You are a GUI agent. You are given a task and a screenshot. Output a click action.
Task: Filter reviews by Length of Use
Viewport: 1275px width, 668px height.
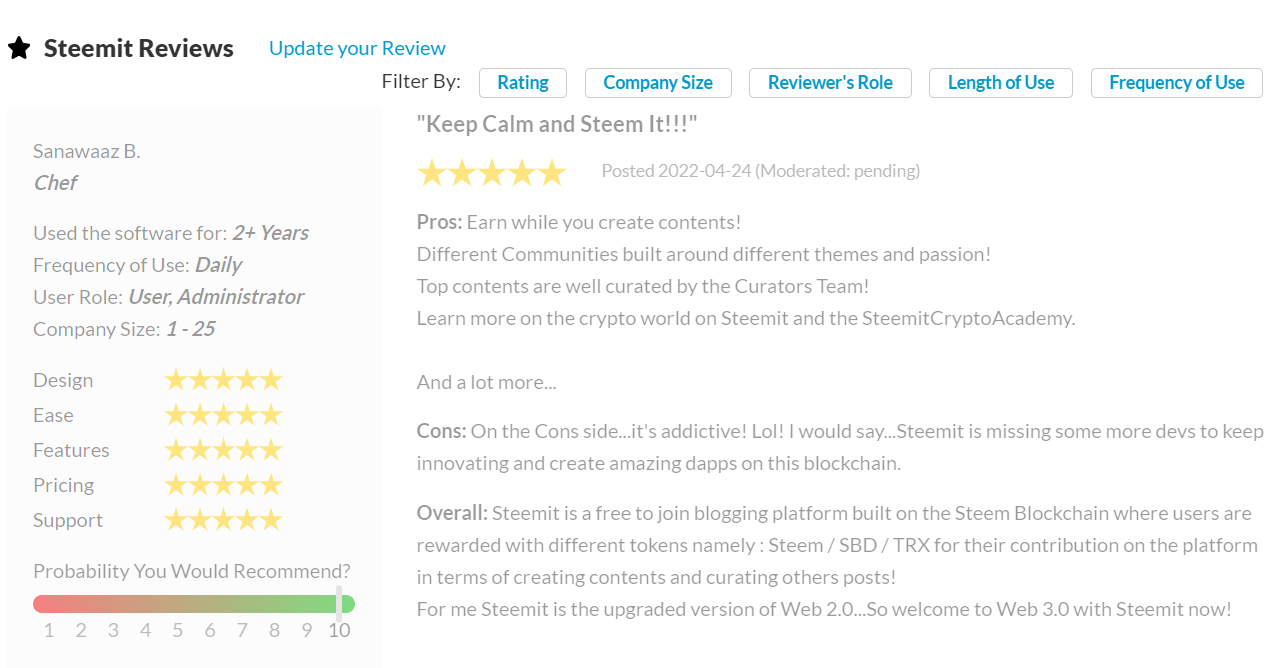pos(1001,83)
